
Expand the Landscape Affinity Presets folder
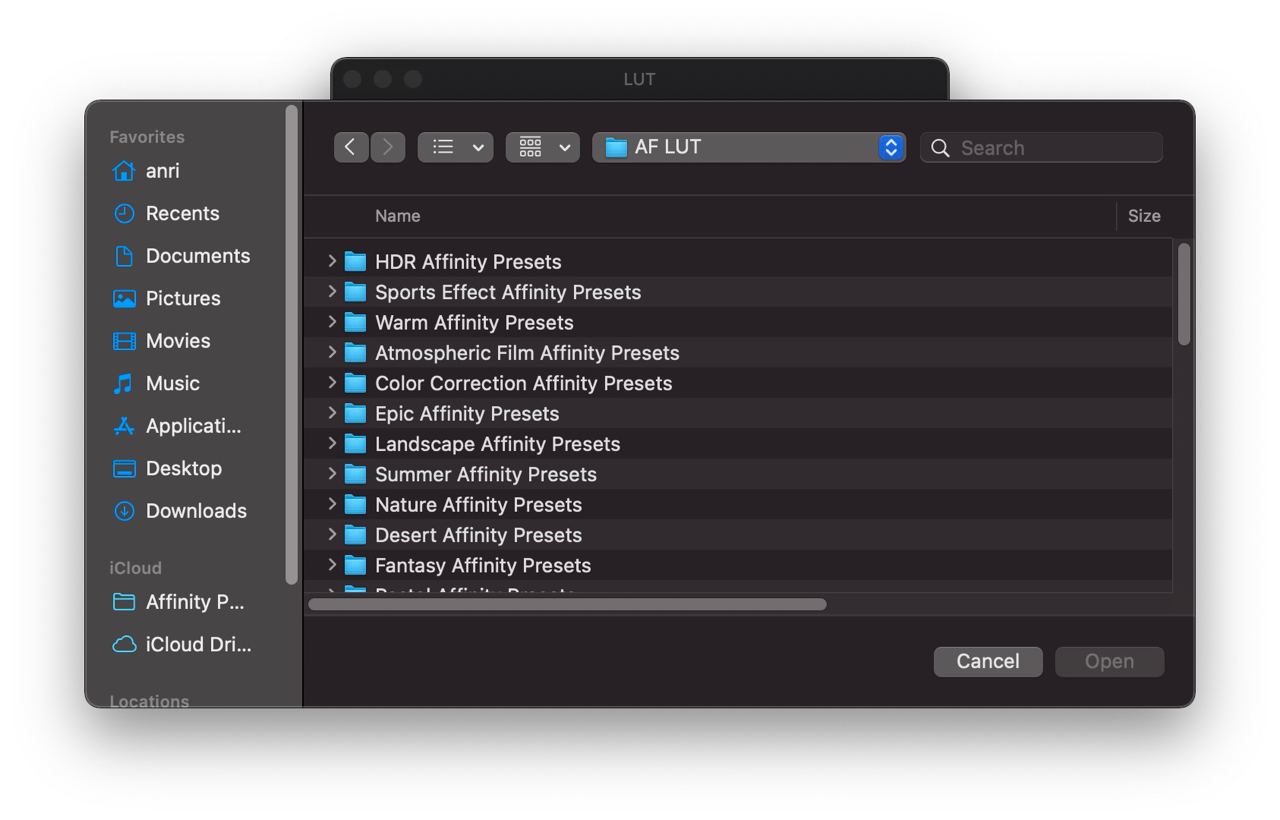tap(332, 443)
